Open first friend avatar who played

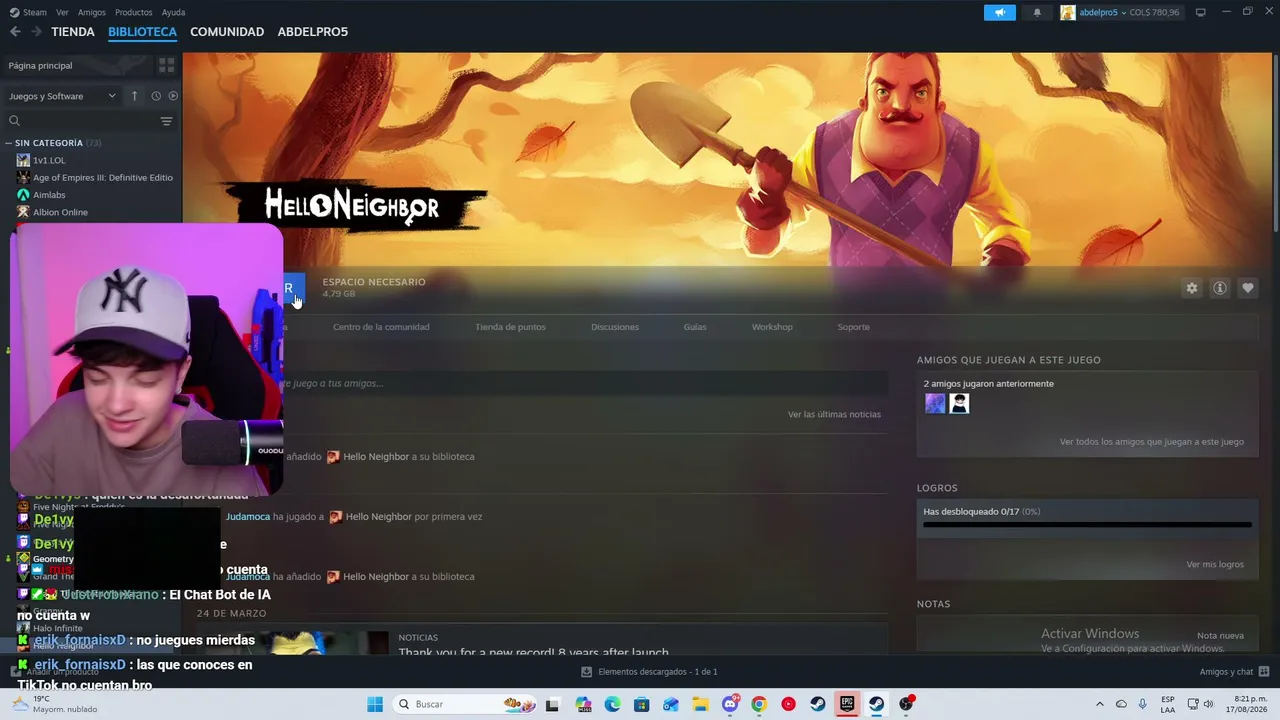pos(935,403)
